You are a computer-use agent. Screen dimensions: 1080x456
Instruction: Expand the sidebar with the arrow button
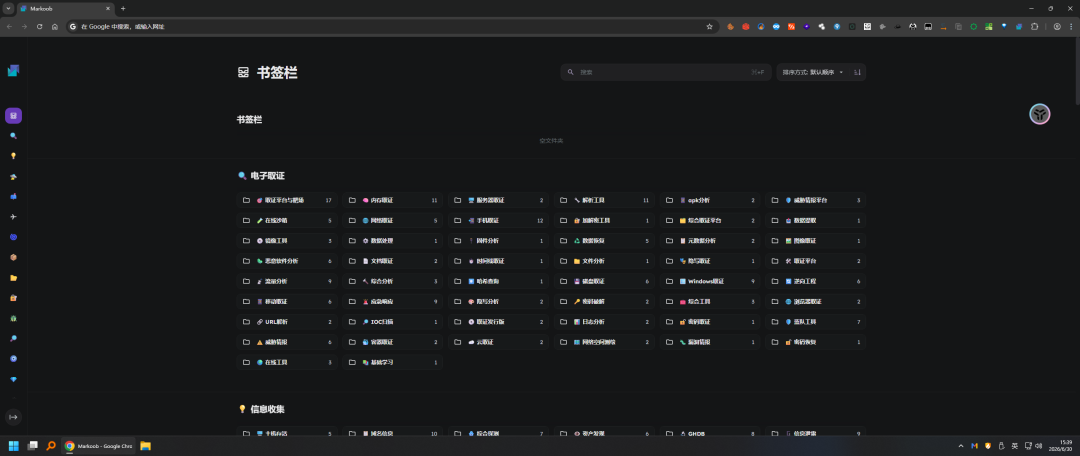click(x=13, y=417)
